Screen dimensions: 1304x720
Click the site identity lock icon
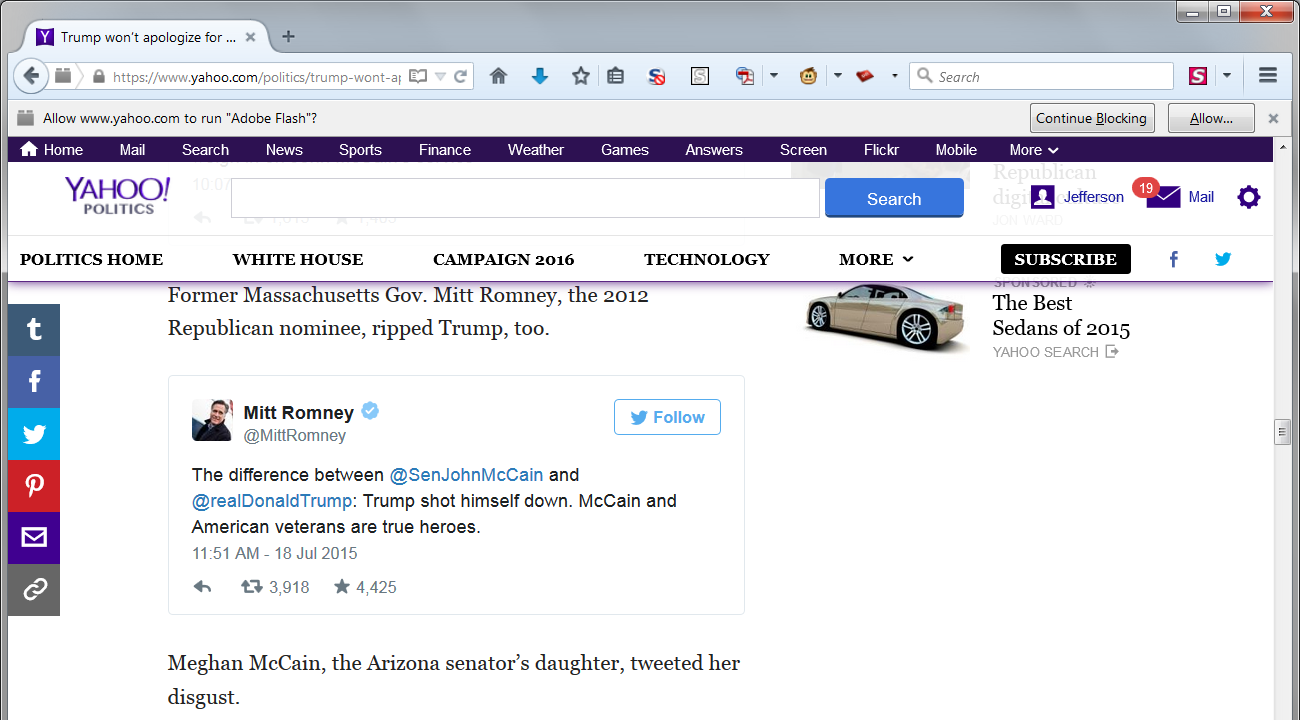pos(98,77)
